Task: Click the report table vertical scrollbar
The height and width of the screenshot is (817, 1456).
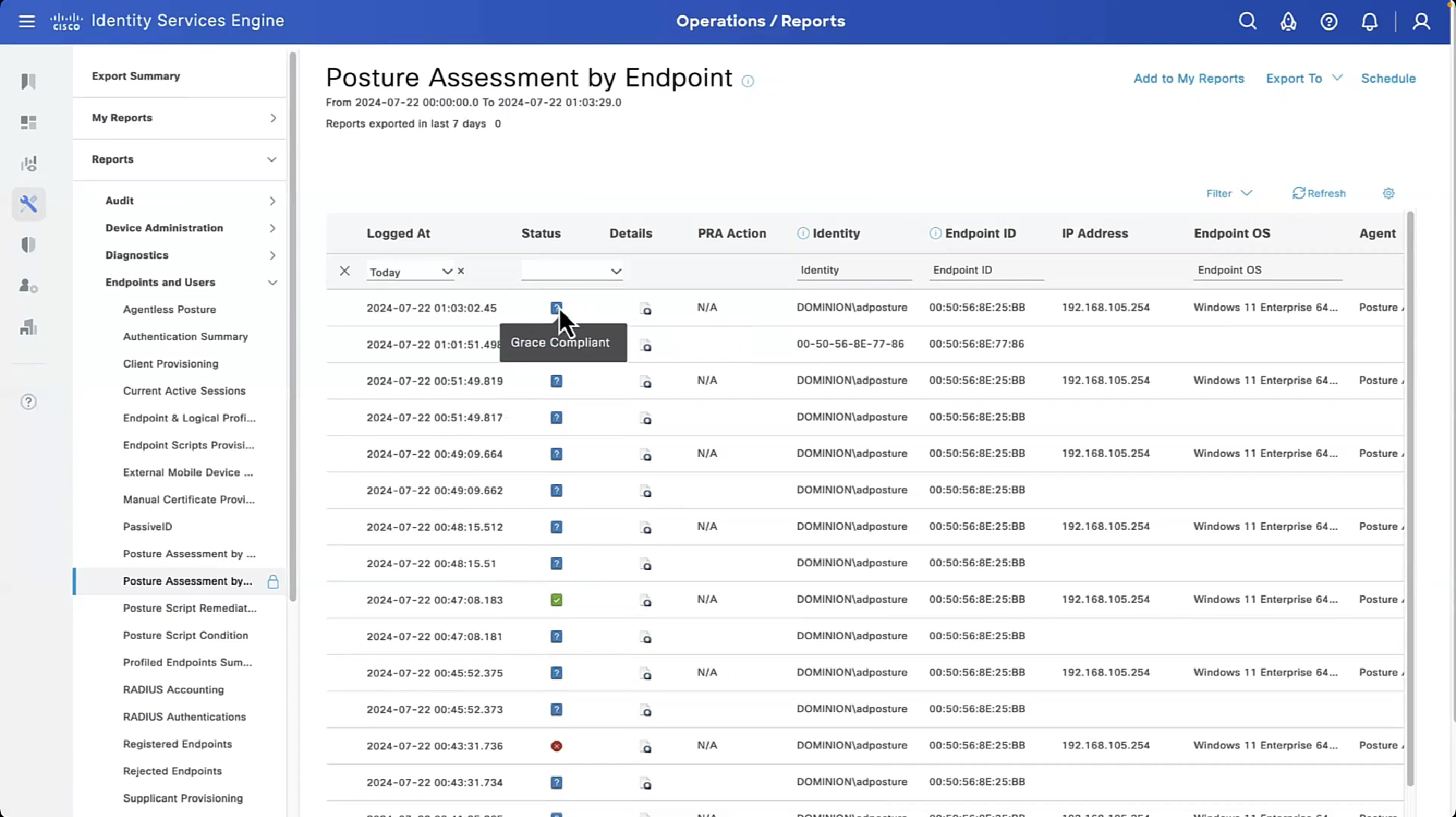Action: (x=1410, y=500)
